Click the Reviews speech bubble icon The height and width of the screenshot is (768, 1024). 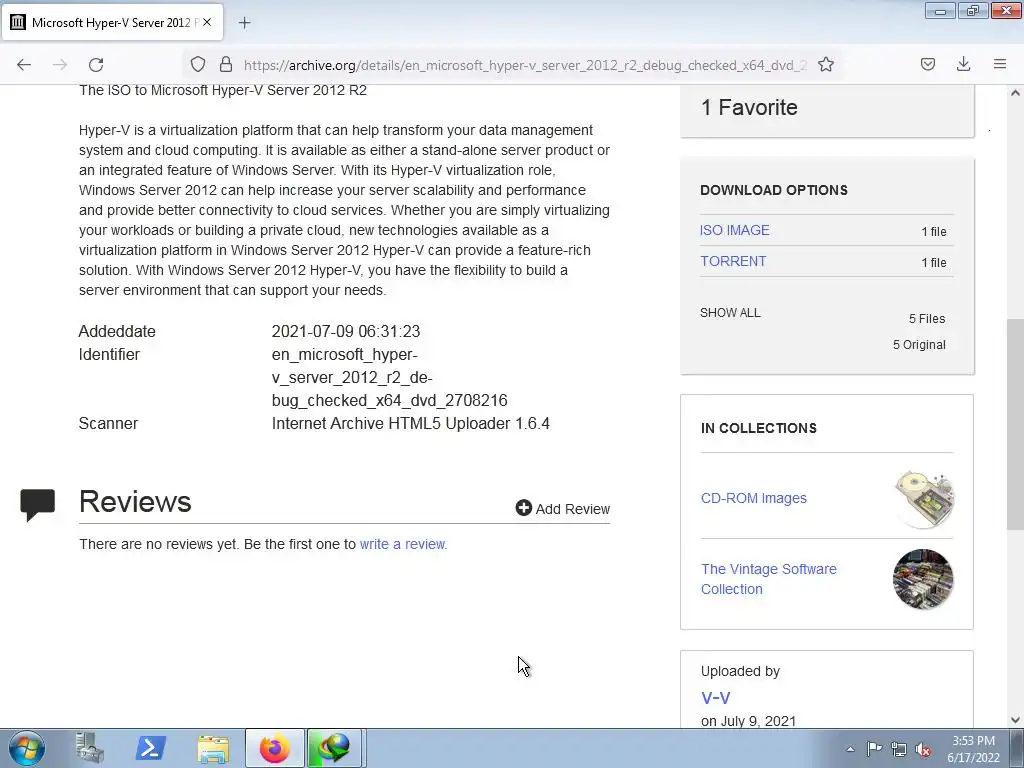[37, 505]
